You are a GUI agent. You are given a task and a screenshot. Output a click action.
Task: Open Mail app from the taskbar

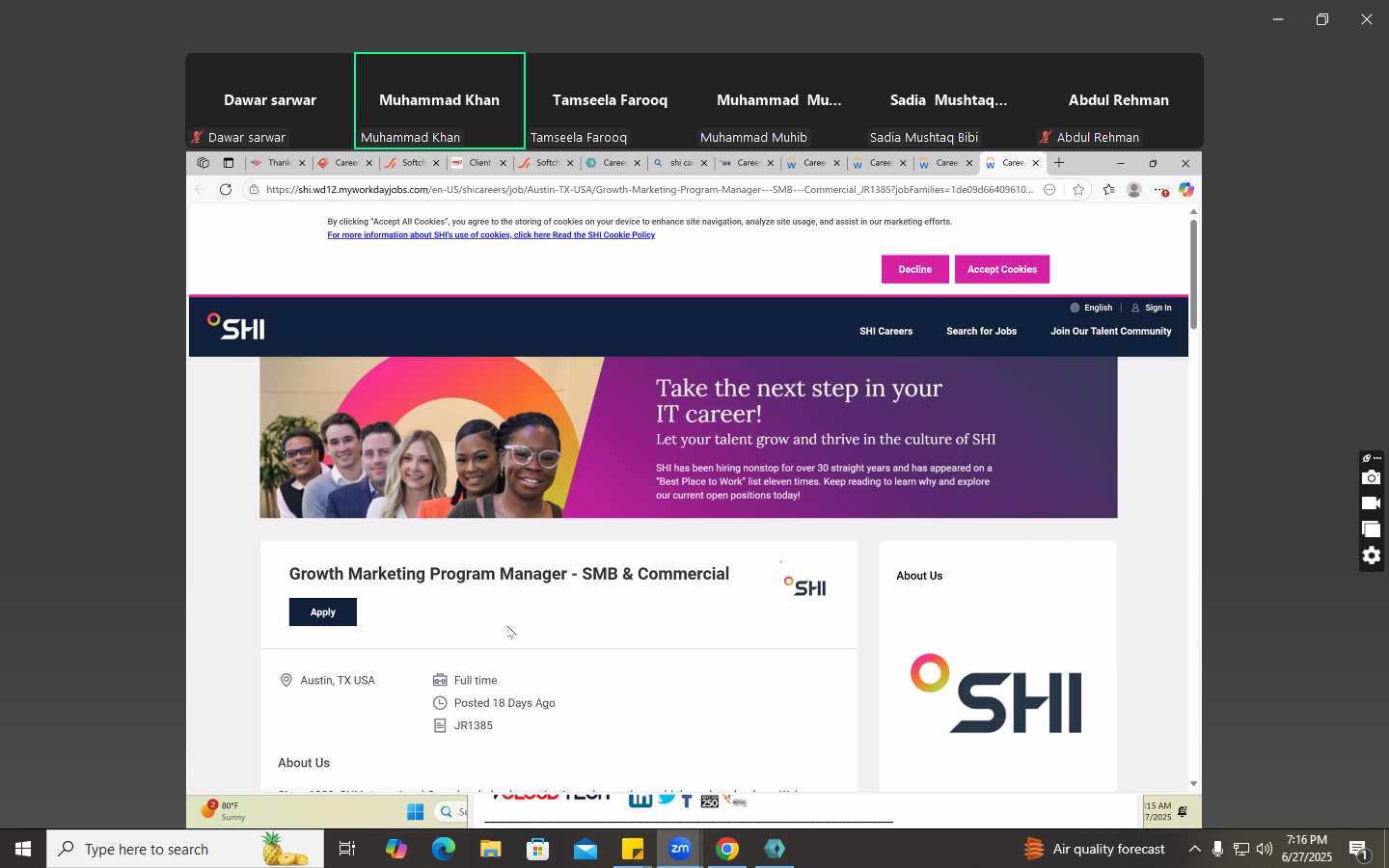pos(586,850)
